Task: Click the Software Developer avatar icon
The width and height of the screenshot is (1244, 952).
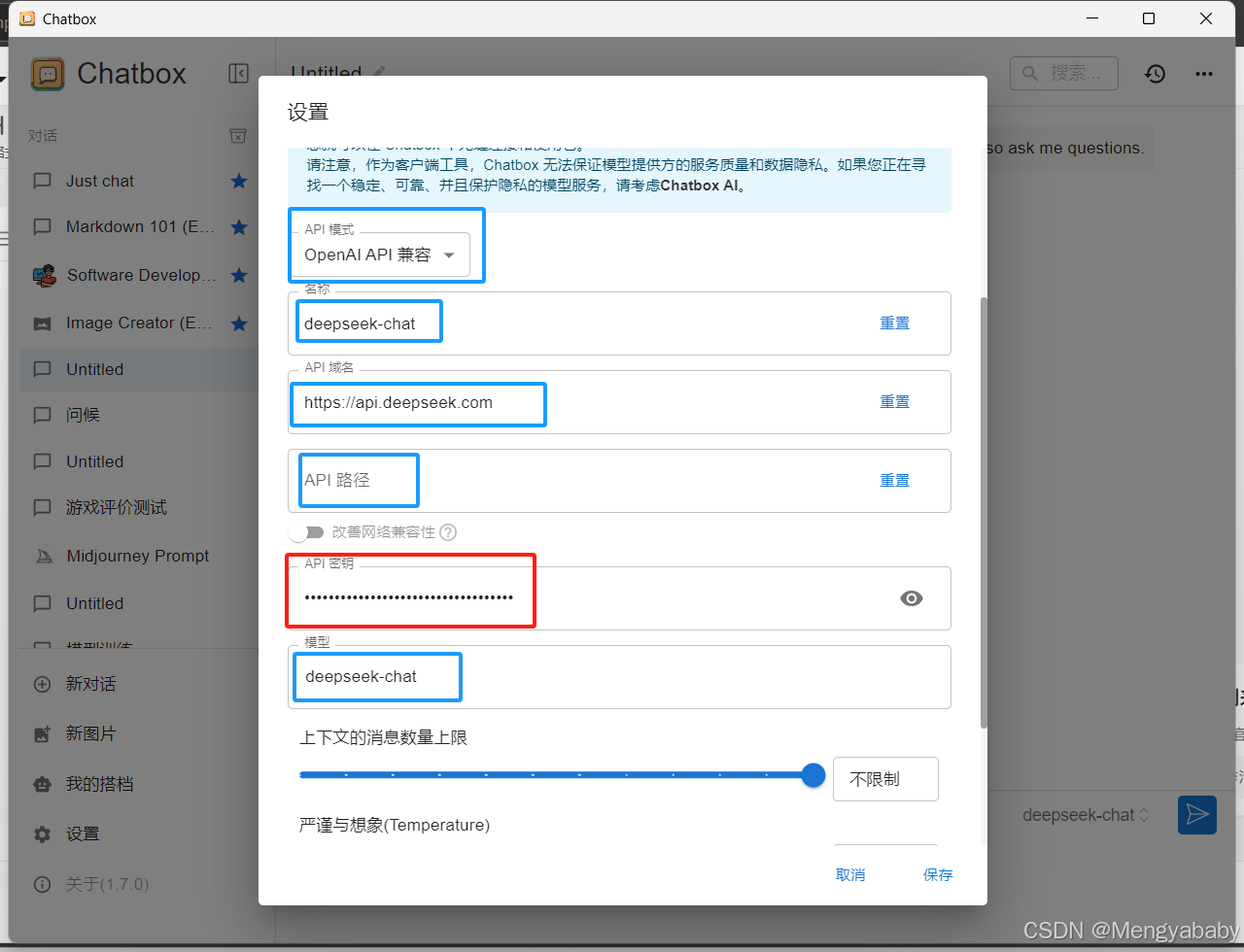Action: tap(44, 276)
